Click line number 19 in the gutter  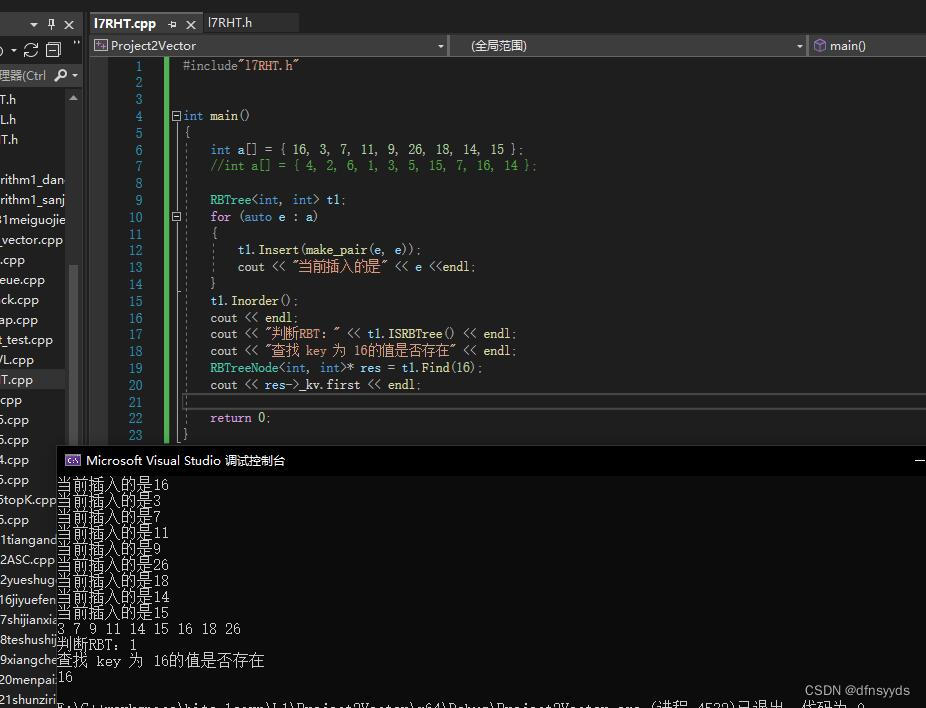coord(135,368)
